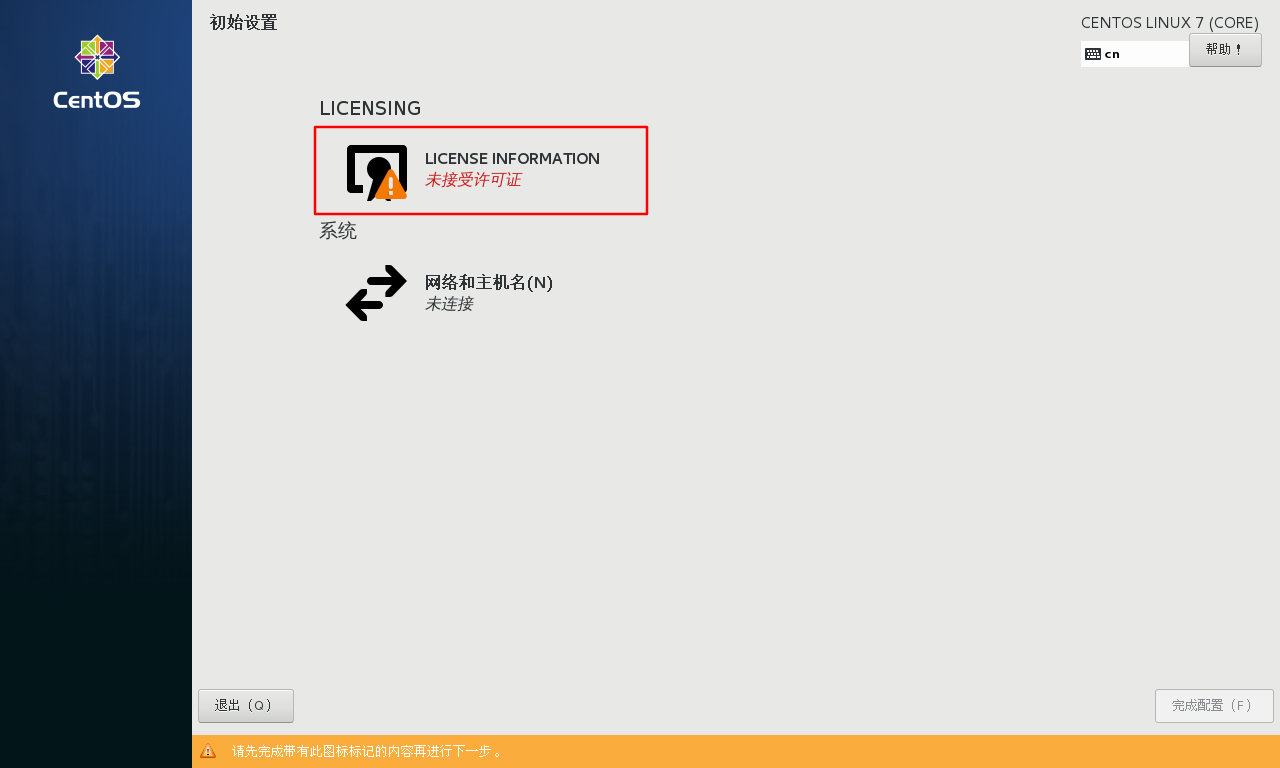Click the warning triangle in the bottom bar

point(208,751)
